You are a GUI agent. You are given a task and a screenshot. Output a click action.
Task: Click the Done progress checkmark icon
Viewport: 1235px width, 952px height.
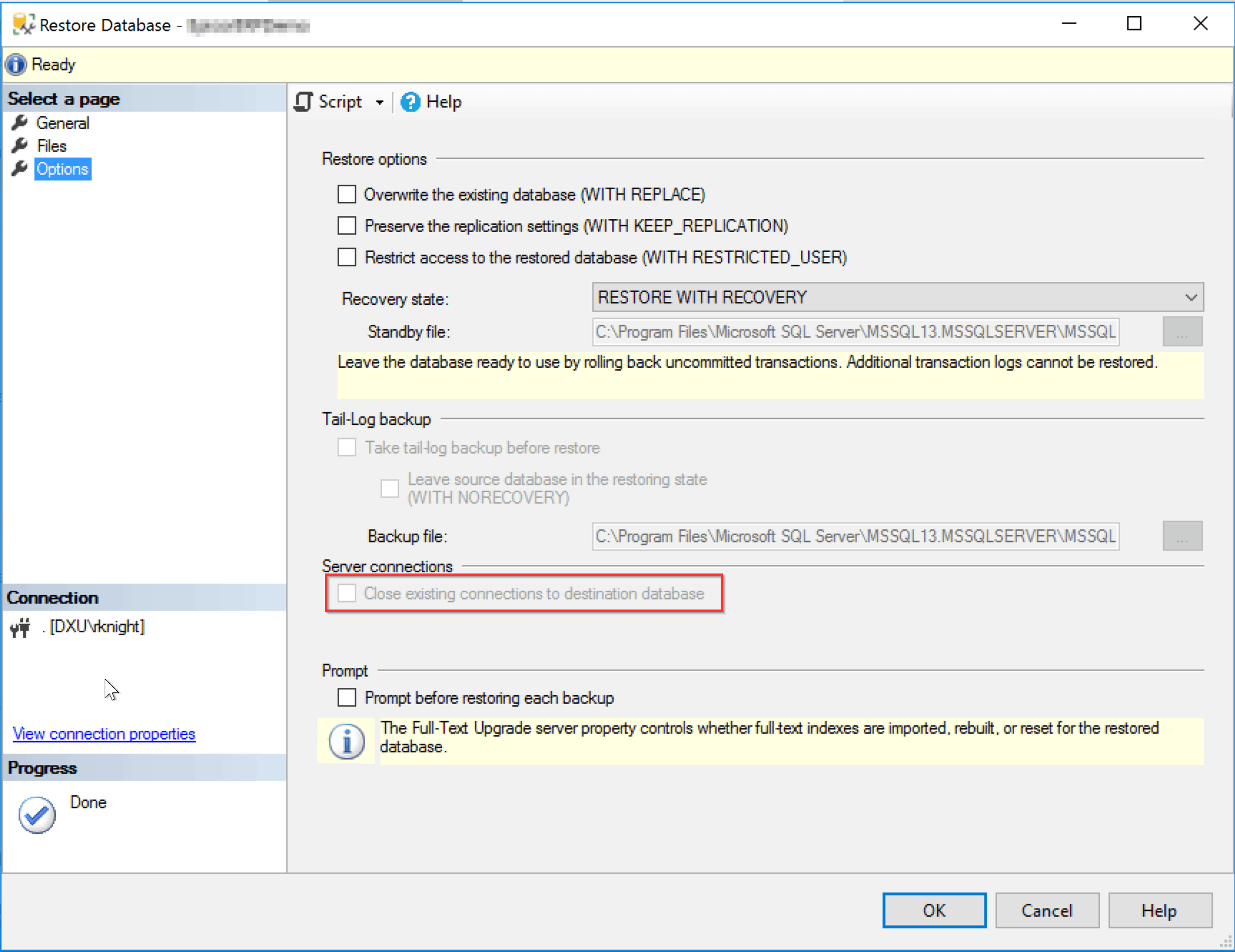click(x=36, y=814)
